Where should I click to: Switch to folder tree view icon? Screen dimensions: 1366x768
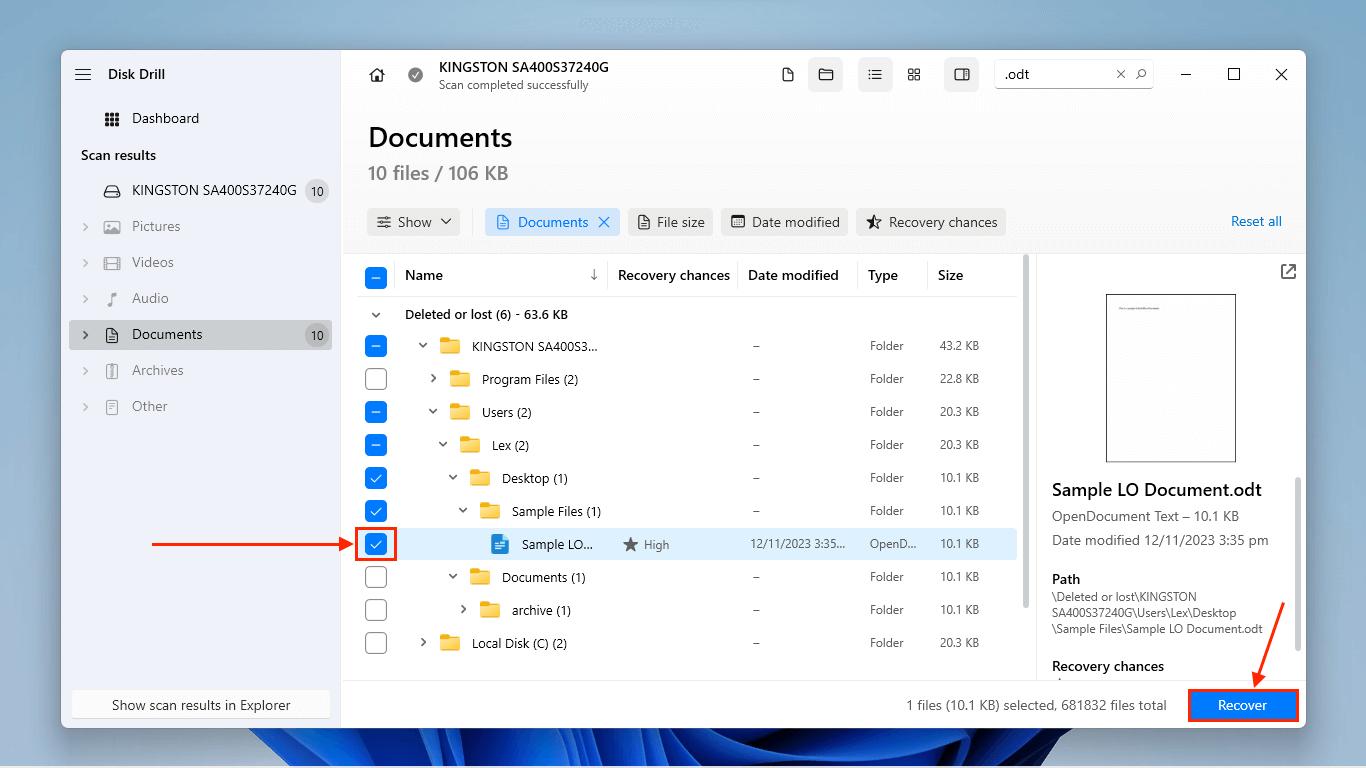[x=826, y=75]
